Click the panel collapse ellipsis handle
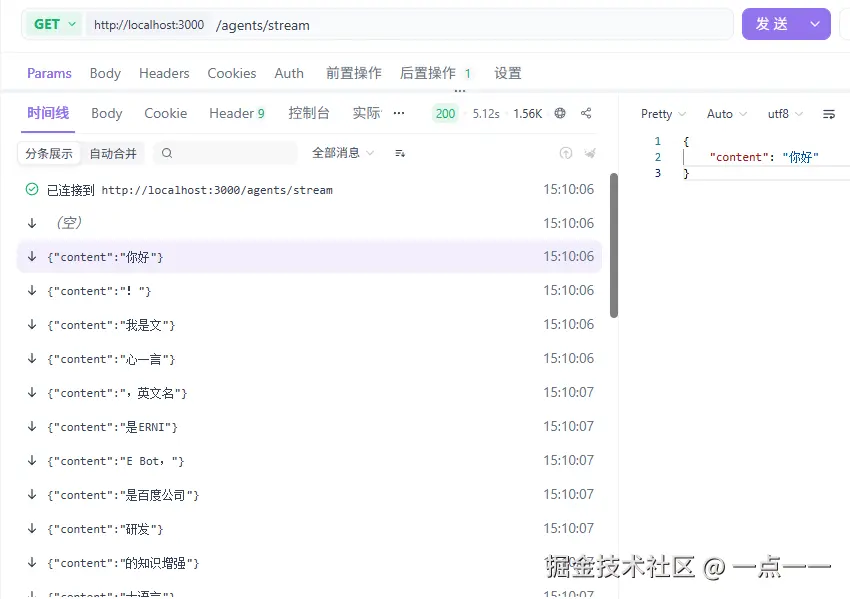The height and width of the screenshot is (599, 850). (460, 91)
